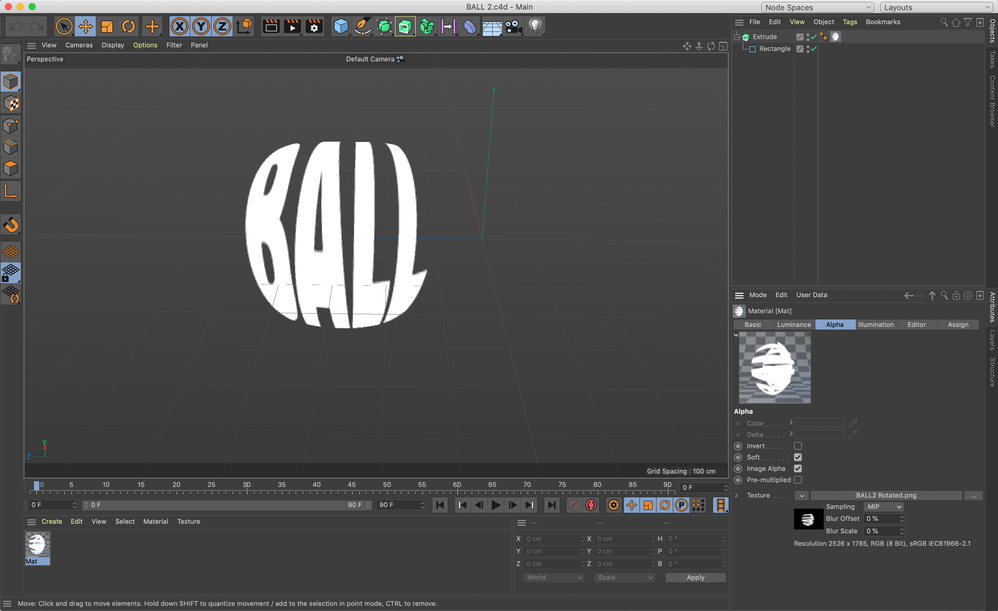998x611 pixels.
Task: Disable the Image Alpha checkbox
Action: pyautogui.click(x=797, y=468)
